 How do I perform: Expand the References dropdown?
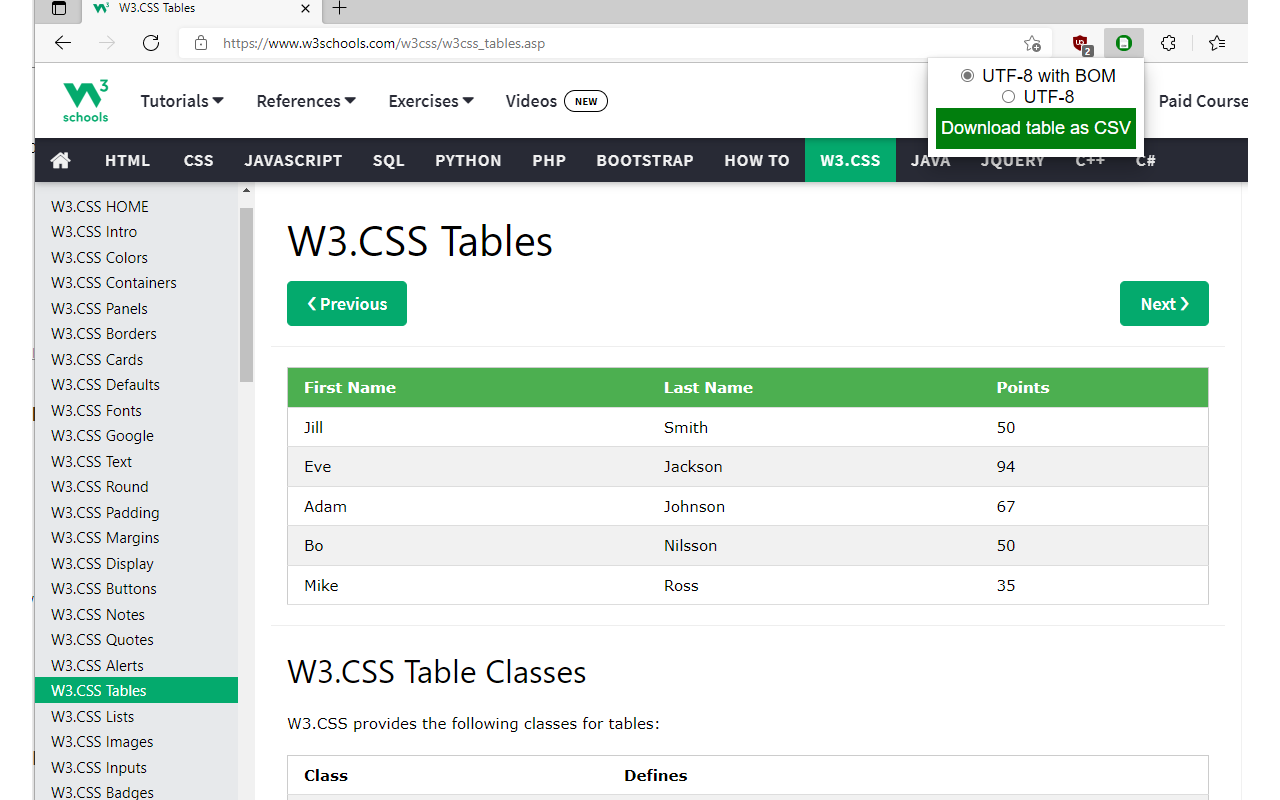[306, 101]
